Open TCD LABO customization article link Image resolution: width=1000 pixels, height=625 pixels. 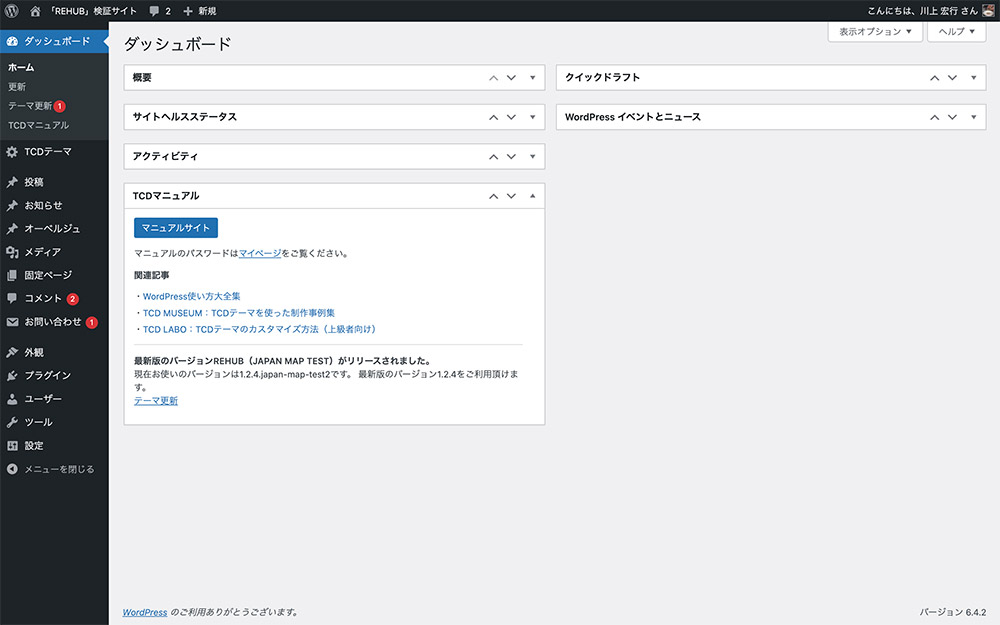point(260,330)
